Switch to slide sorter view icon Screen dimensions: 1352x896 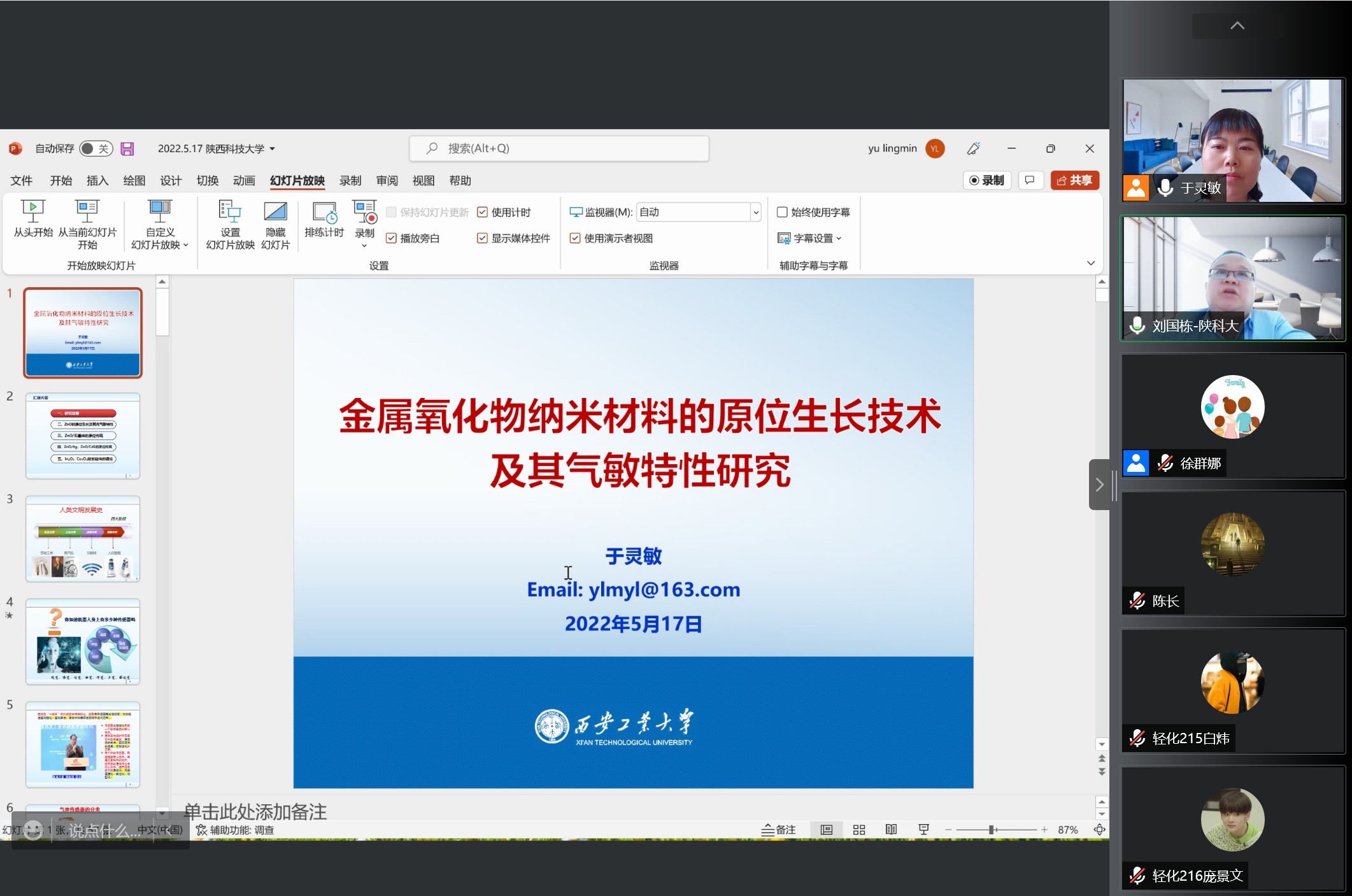pos(858,830)
